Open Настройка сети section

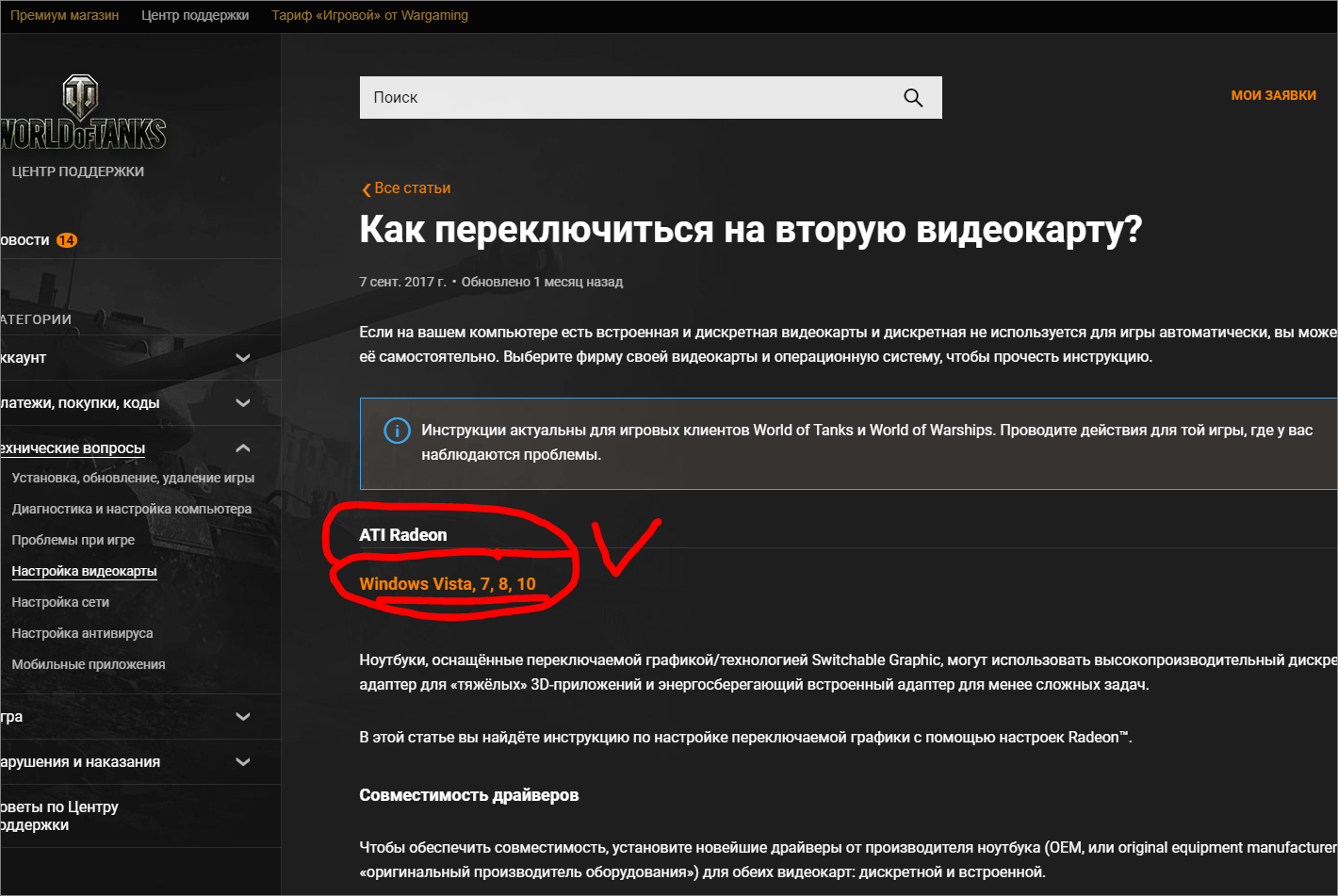click(60, 602)
